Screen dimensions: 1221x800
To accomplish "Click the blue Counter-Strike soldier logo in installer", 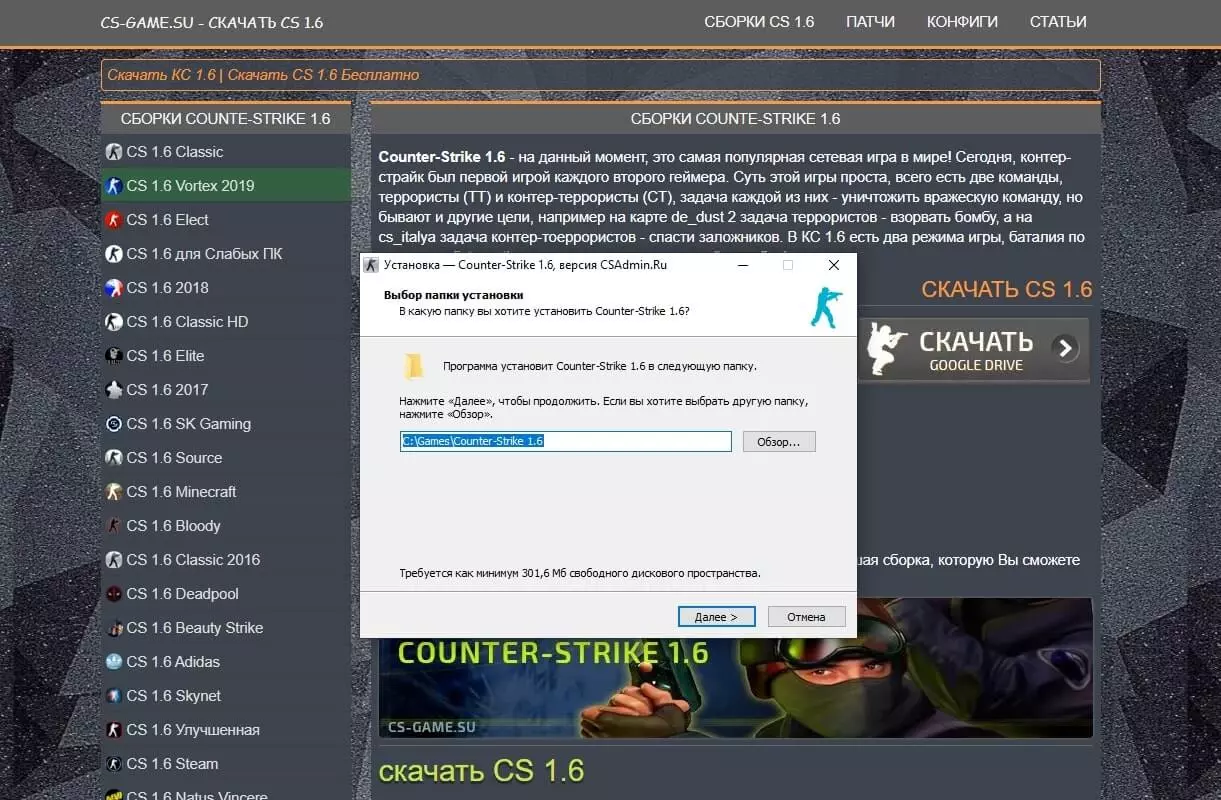I will (825, 307).
